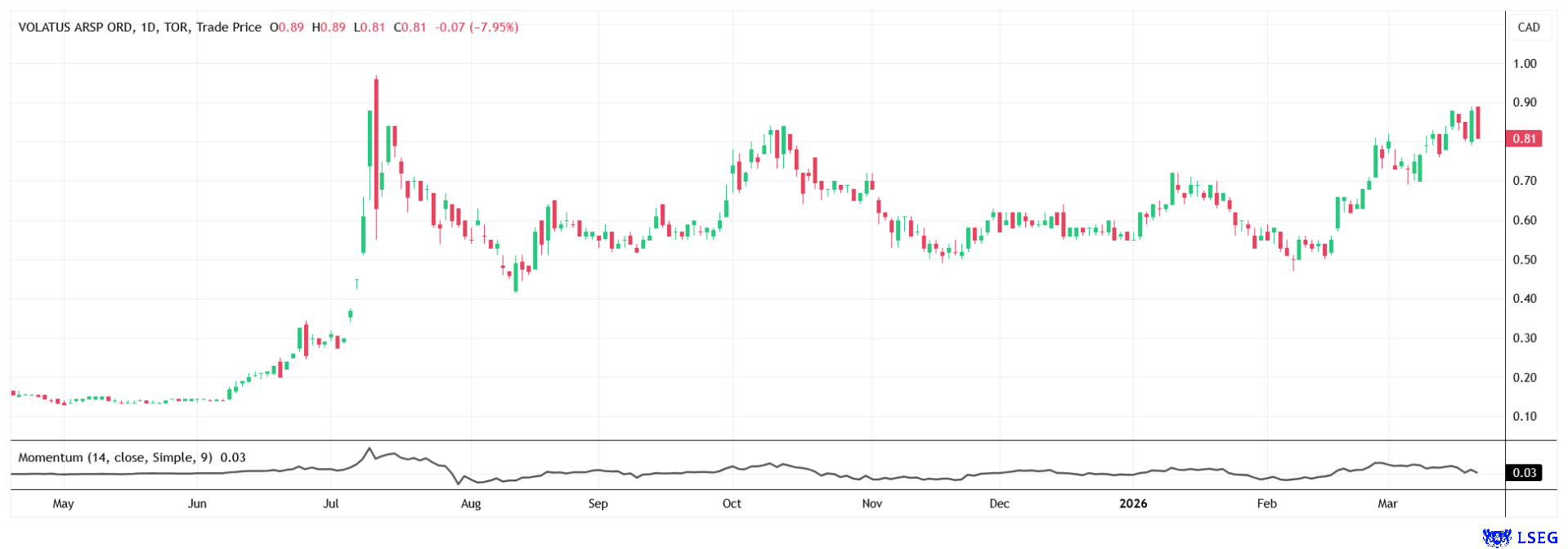Click the red 0.81 current price tag
This screenshot has width=1568, height=549.
[1524, 139]
